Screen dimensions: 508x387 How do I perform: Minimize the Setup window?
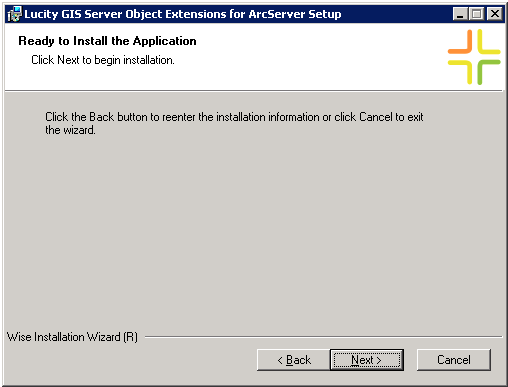coord(460,14)
